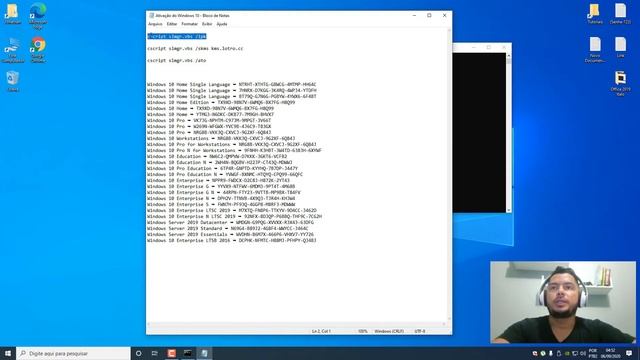Open the Microsoft Edge desktop shortcut

pos(38,16)
